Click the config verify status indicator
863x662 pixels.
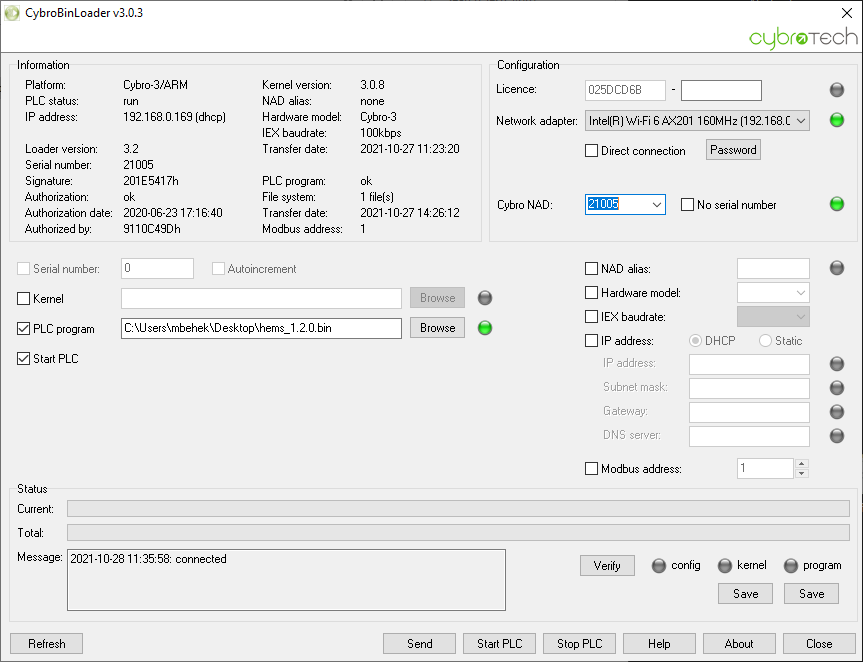[658, 565]
